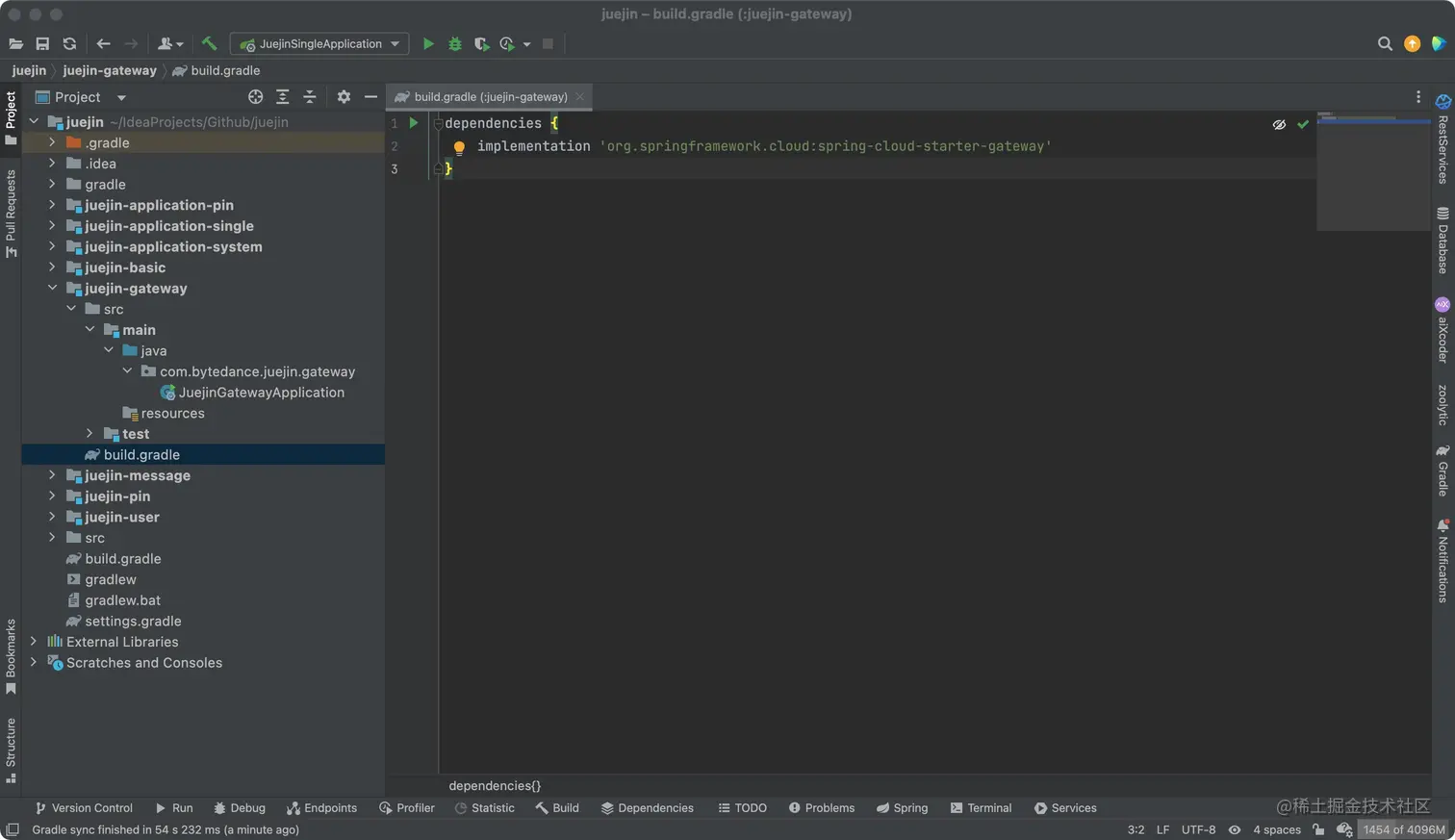Open the Terminal tool window
The width and height of the screenshot is (1455, 840).
click(x=981, y=808)
